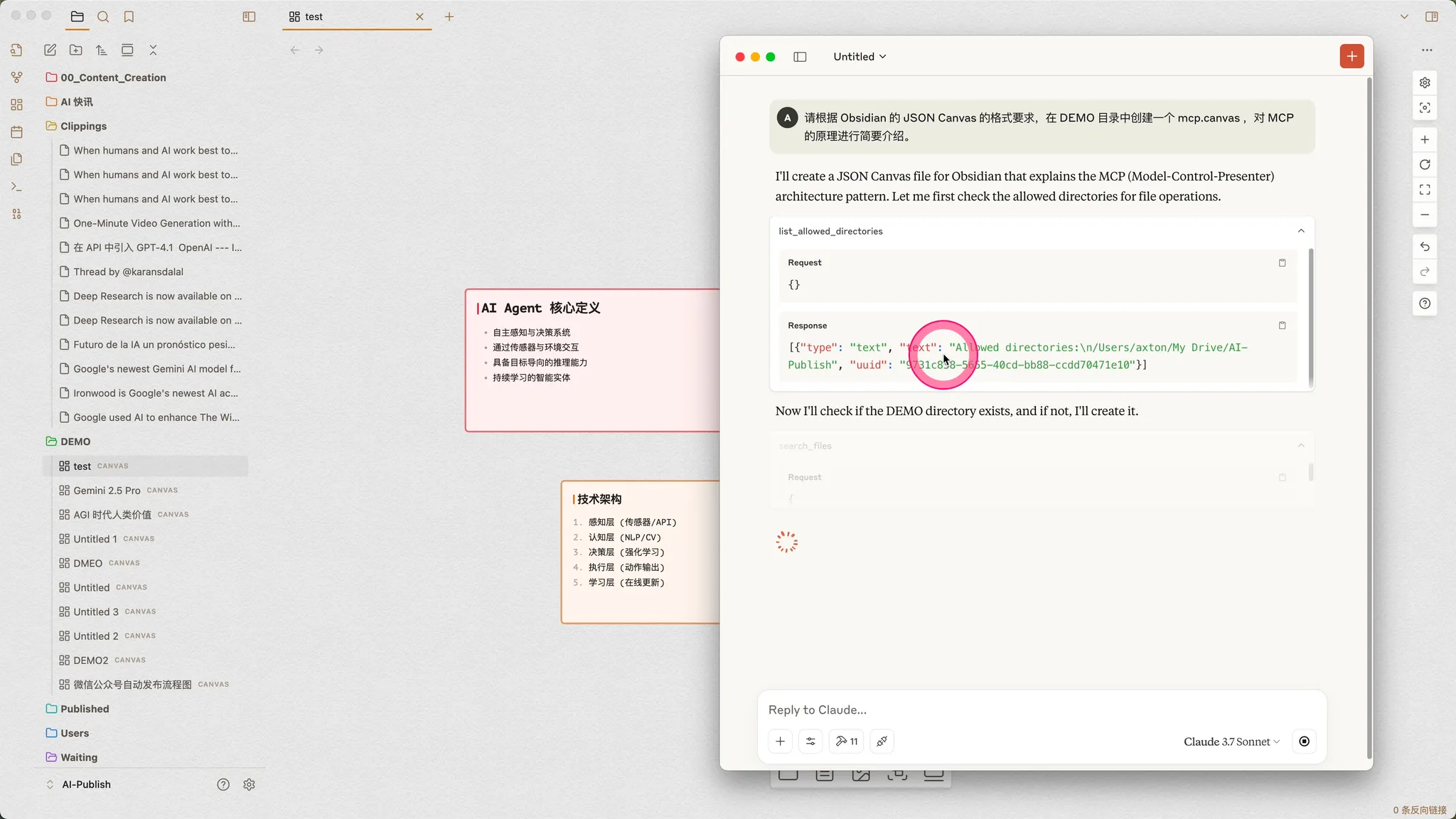Collapse the list_allowed_directories tool block
The image size is (1456, 819).
click(x=1301, y=231)
